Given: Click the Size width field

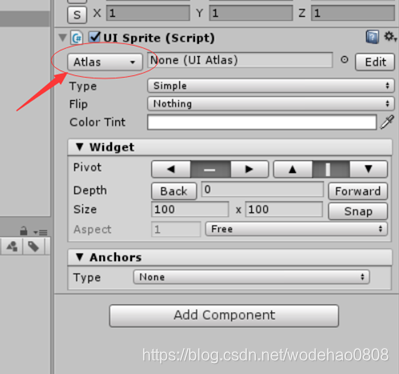Looking at the screenshot, I should tap(190, 209).
